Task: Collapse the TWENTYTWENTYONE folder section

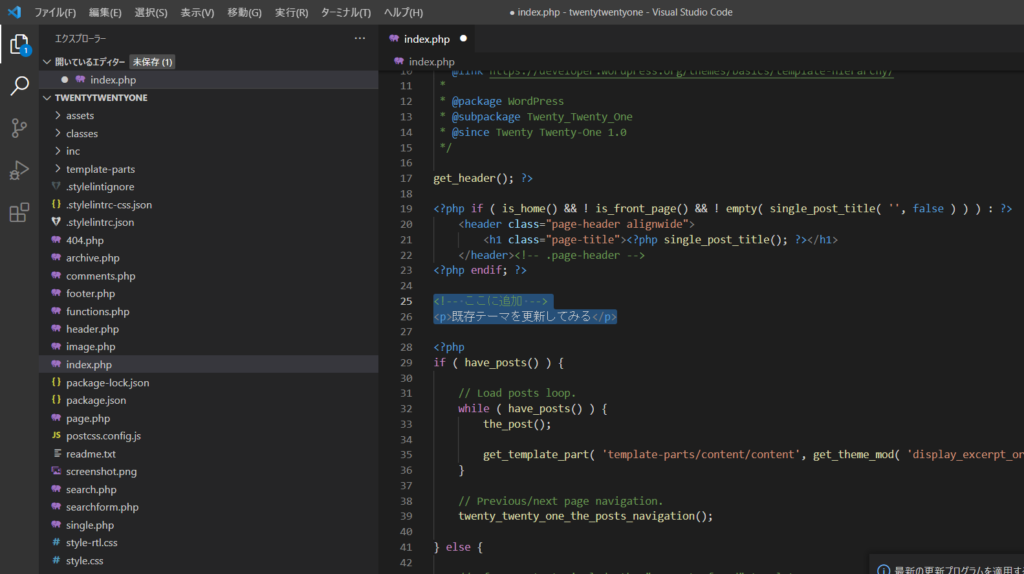Action: click(47, 98)
